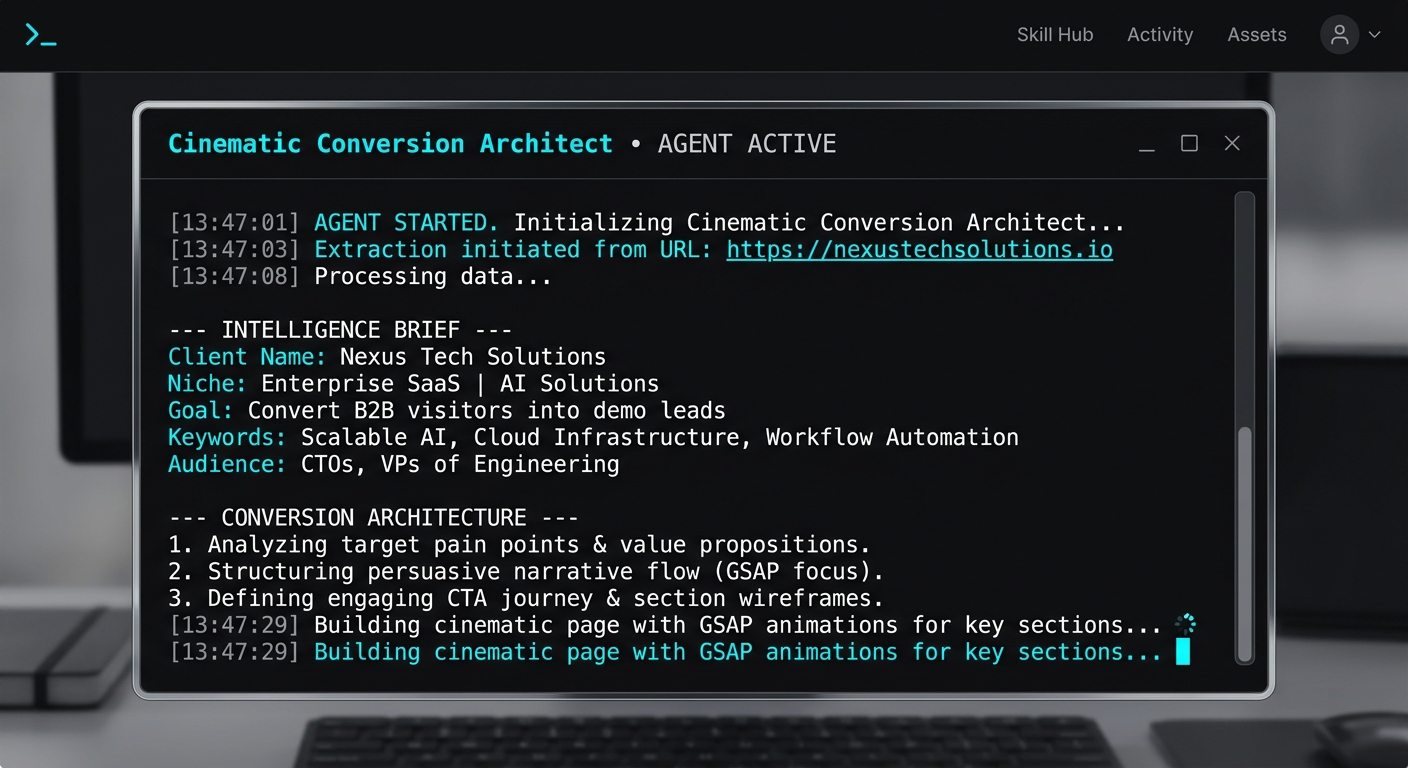Click the '[13:47:03]' timestamp
The image size is (1408, 768).
[x=234, y=249]
